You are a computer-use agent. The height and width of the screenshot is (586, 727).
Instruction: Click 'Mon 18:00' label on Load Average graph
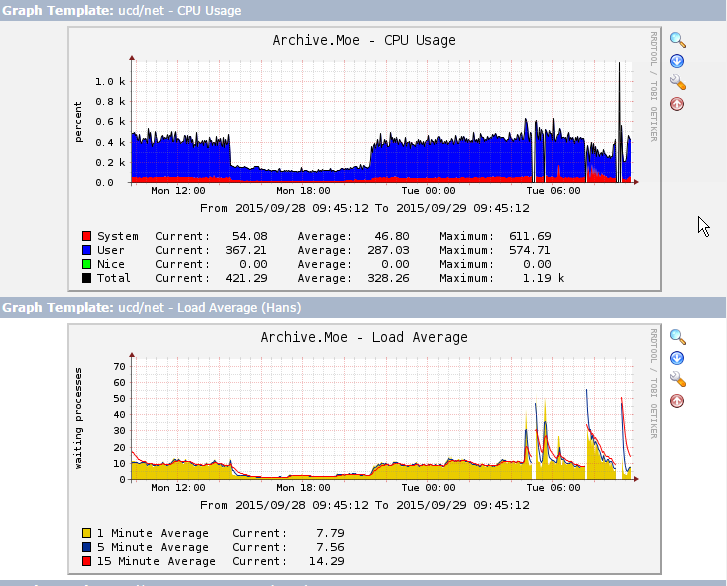[303, 488]
